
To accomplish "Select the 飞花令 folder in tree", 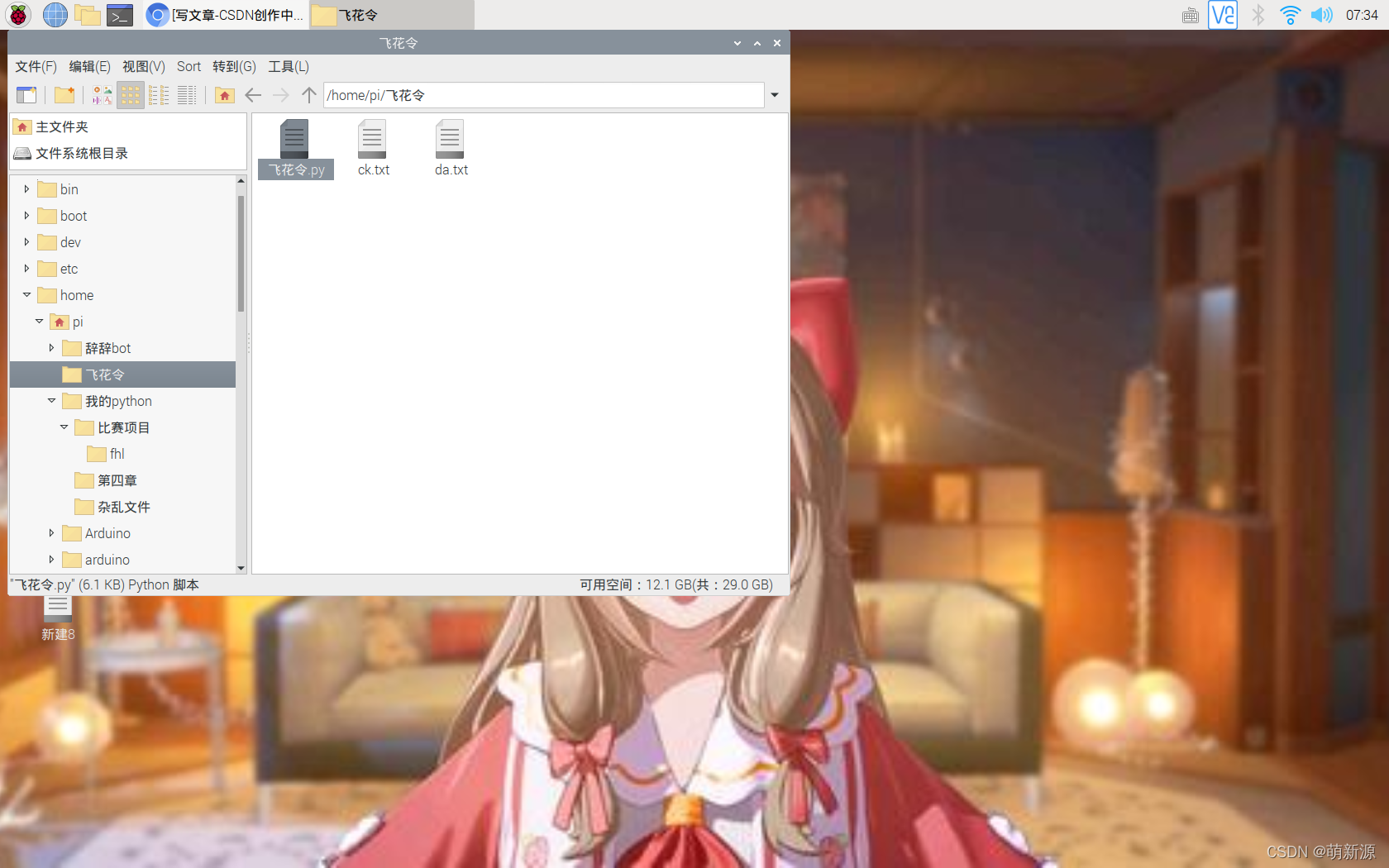I will pyautogui.click(x=122, y=374).
